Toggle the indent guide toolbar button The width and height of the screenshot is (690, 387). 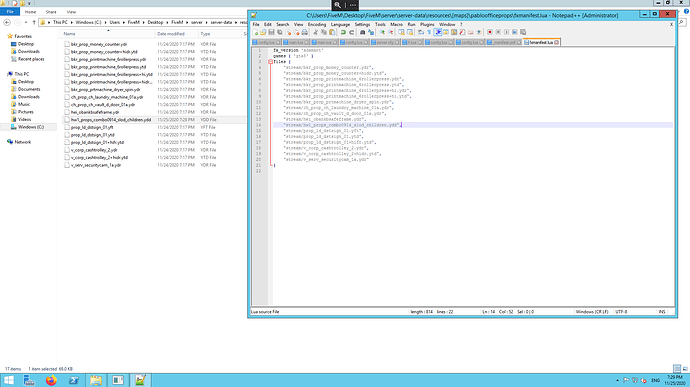pos(438,32)
